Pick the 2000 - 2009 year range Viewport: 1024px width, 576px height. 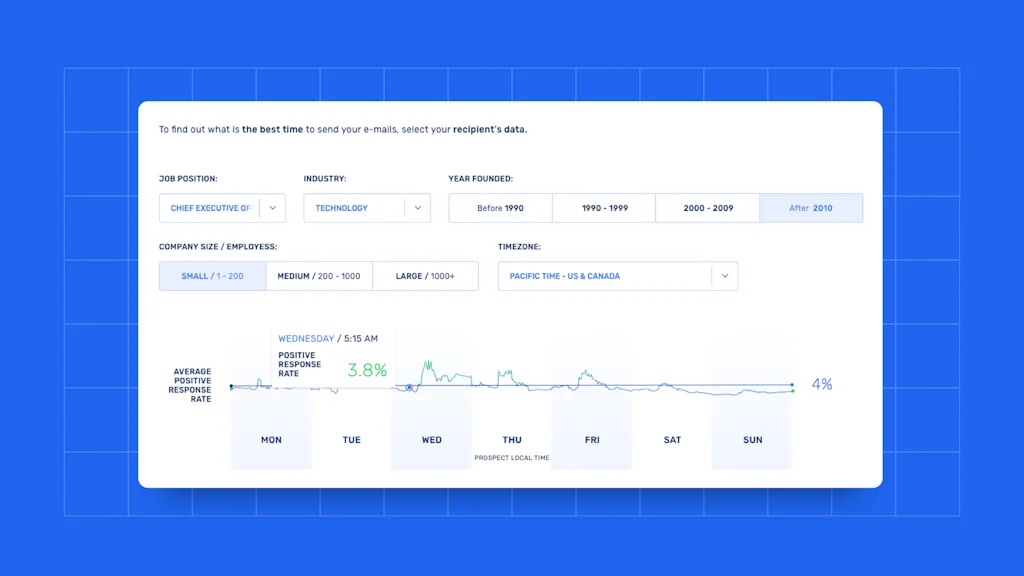(x=708, y=208)
